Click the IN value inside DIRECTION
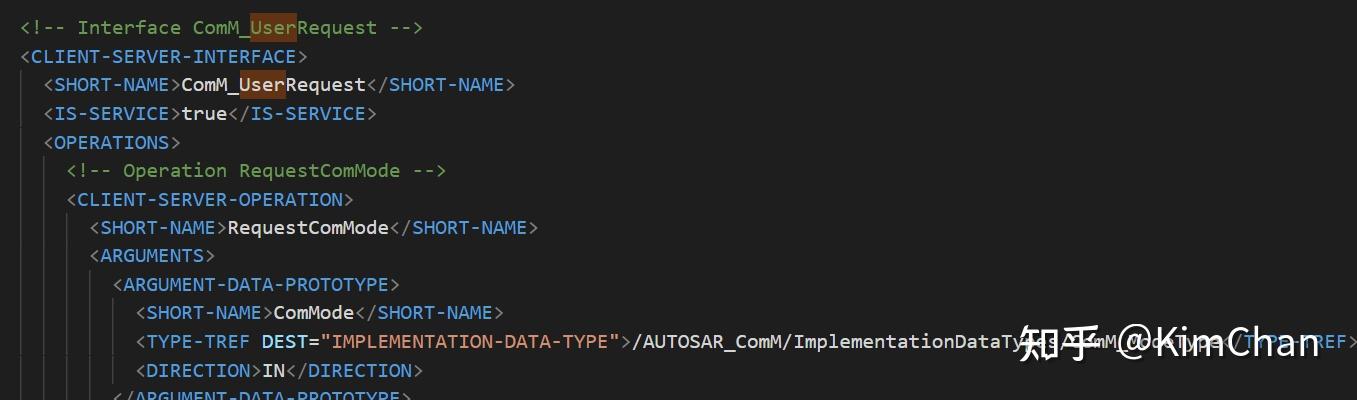The image size is (1357, 400). click(x=273, y=371)
